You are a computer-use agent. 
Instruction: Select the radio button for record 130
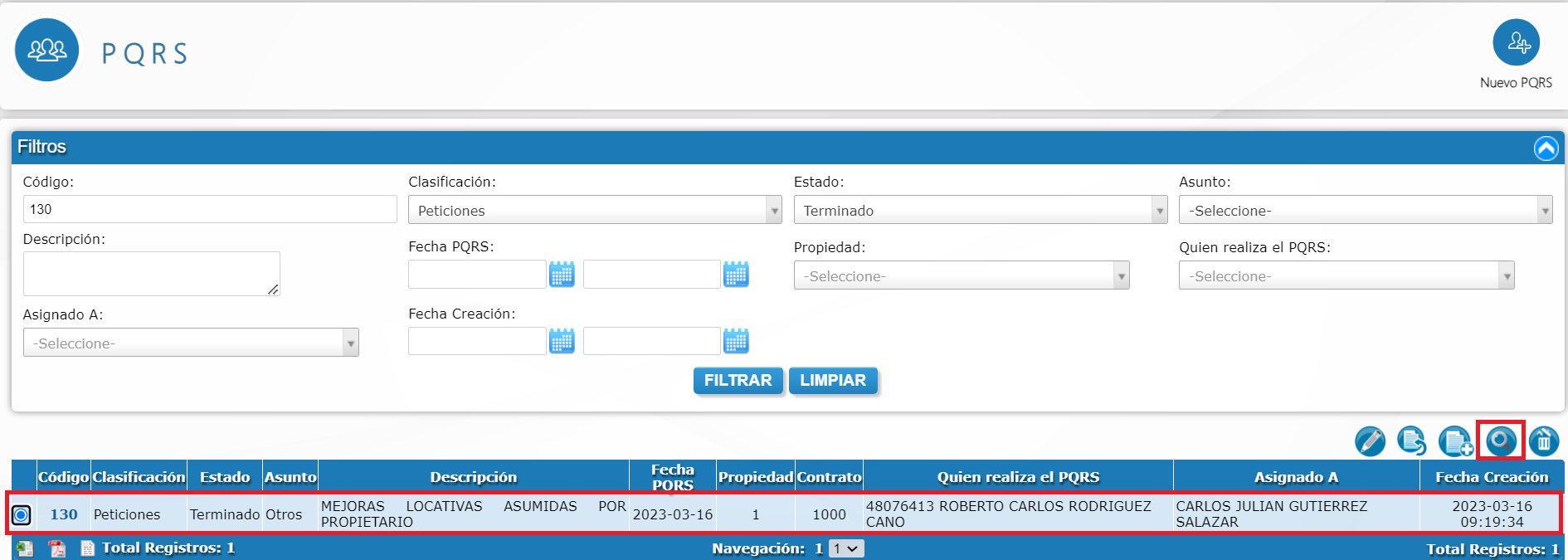tap(22, 515)
